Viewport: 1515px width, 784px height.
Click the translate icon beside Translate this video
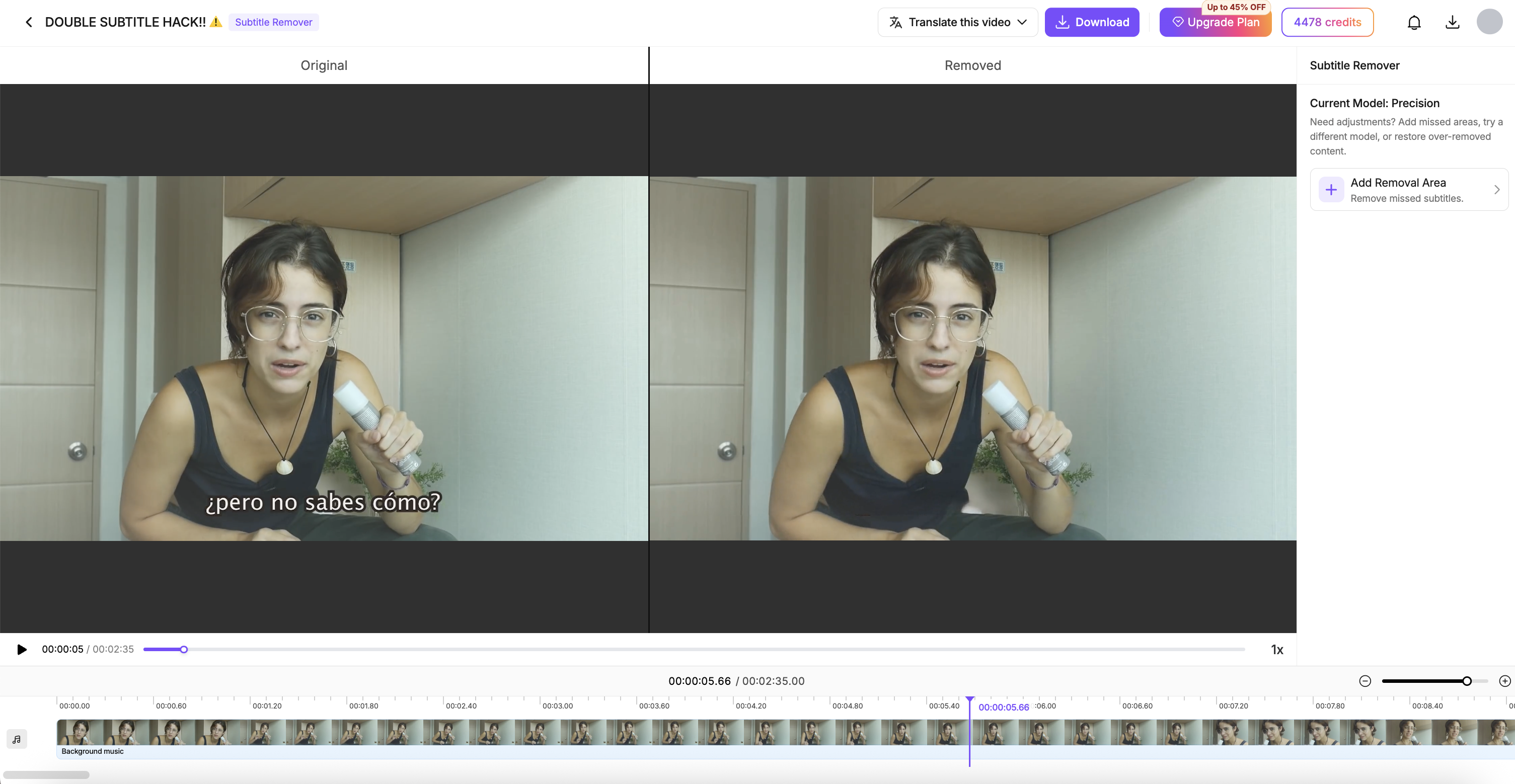[x=895, y=22]
